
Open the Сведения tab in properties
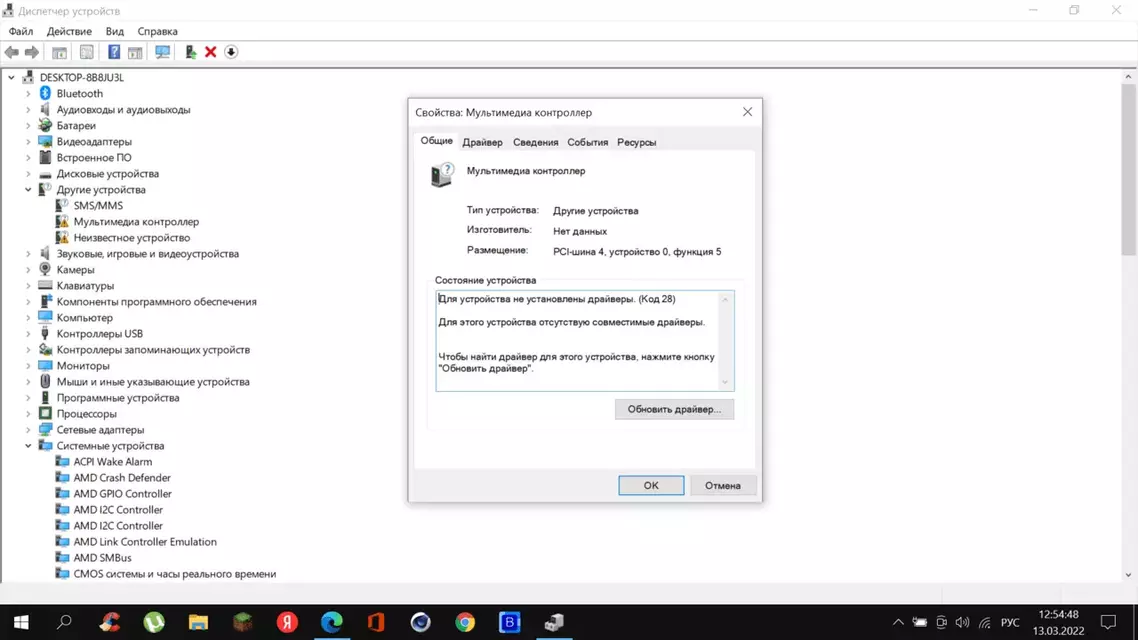coord(535,142)
